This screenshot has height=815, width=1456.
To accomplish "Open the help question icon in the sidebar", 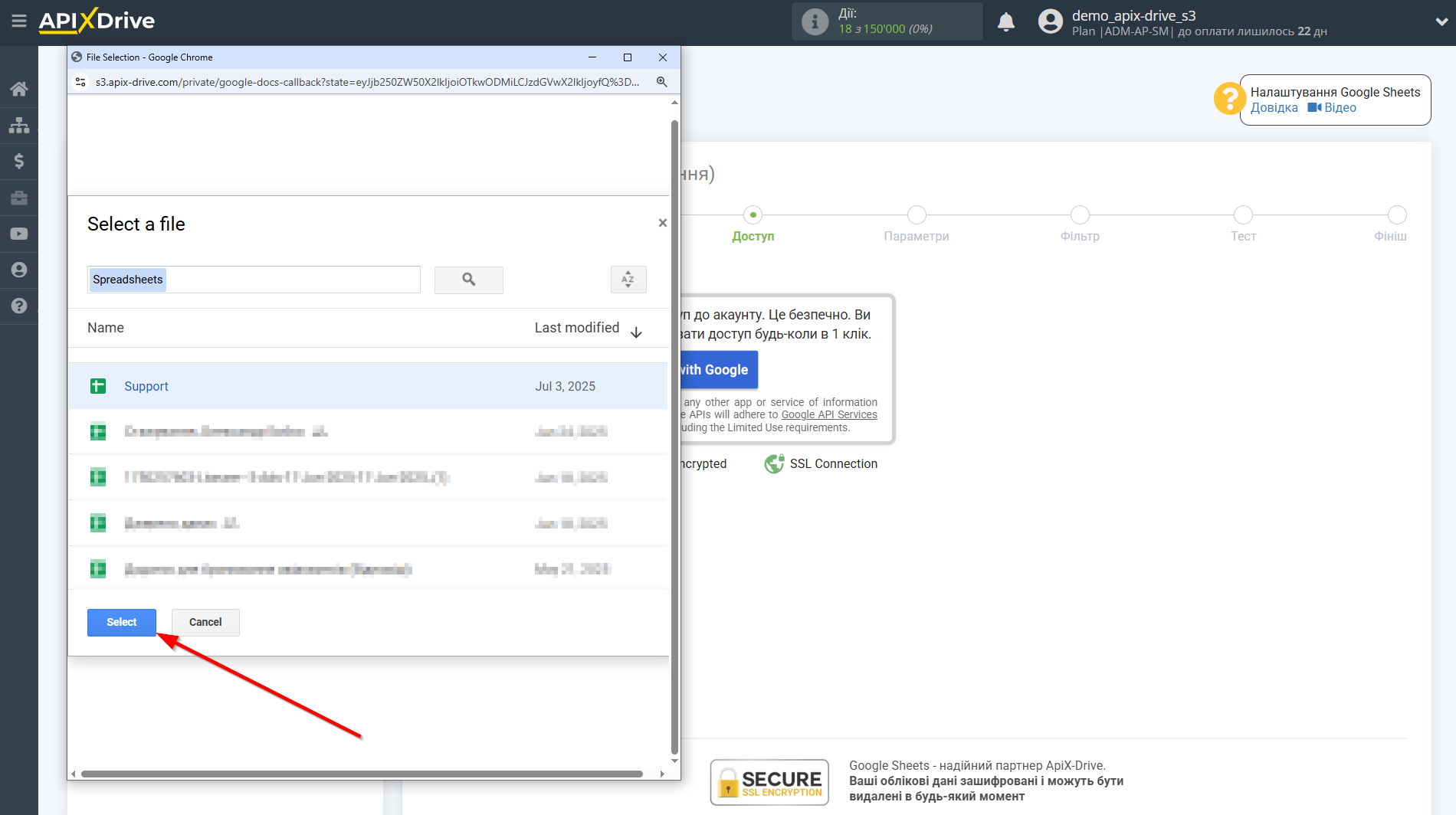I will coord(19,306).
